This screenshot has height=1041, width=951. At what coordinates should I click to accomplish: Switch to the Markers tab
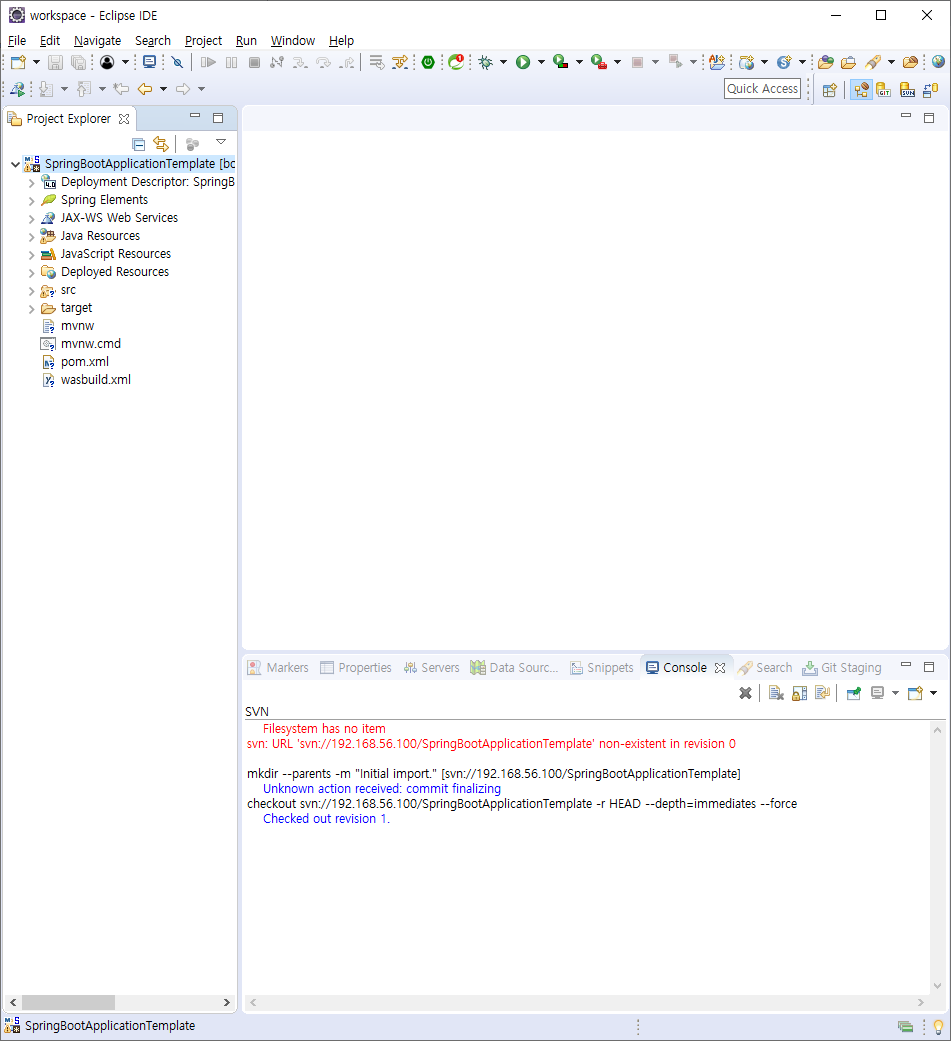[x=278, y=668]
